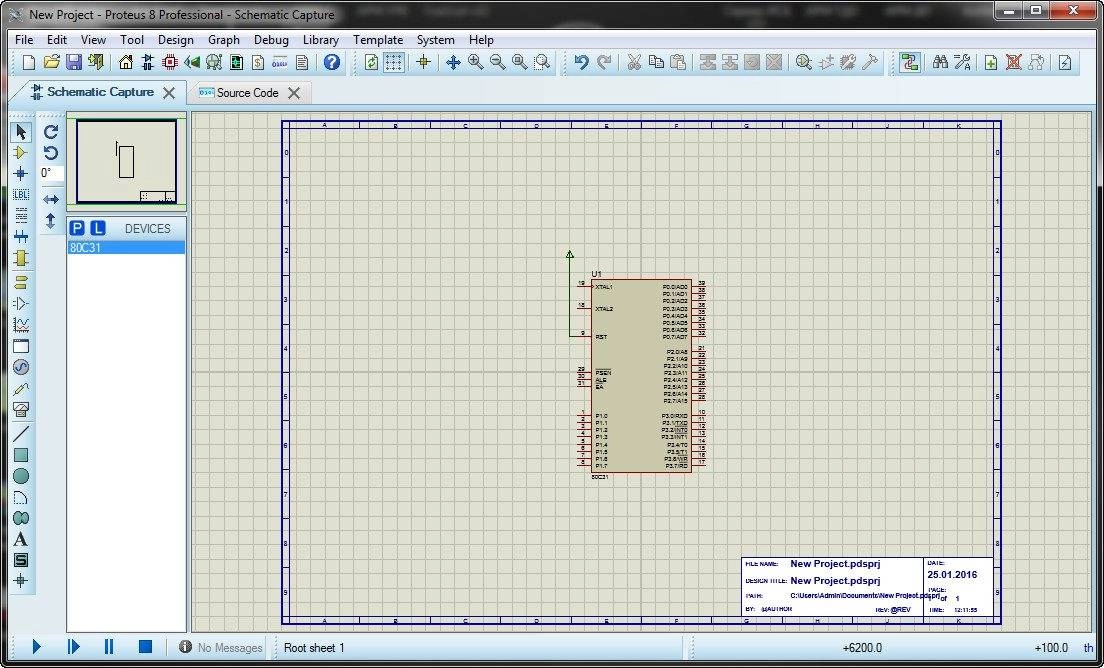Toggle false origin crosshair icon
Viewport: 1104px width, 668px height.
pyautogui.click(x=423, y=63)
